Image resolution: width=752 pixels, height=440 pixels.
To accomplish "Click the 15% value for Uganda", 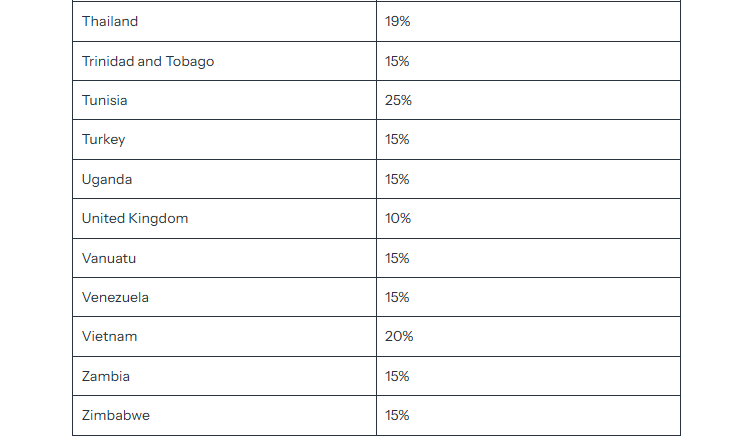I will tap(397, 179).
